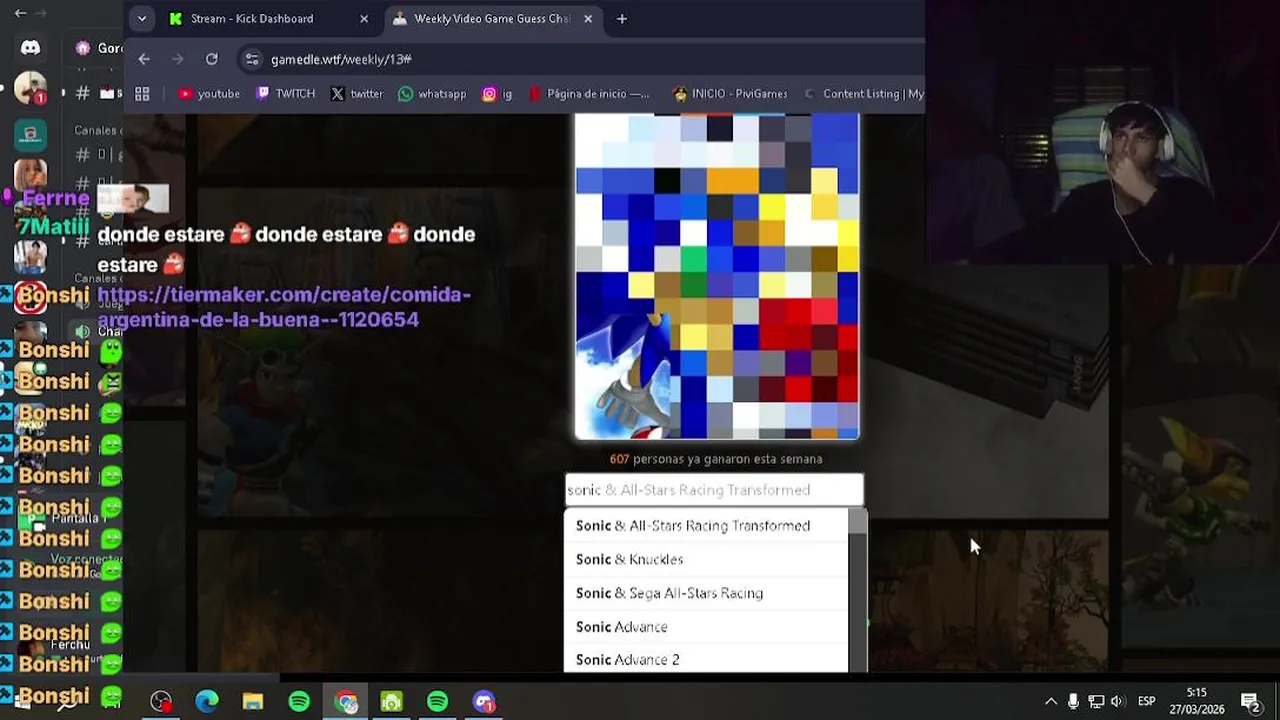The height and width of the screenshot is (720, 1280).
Task: Open a new Chrome tab
Action: tap(621, 18)
